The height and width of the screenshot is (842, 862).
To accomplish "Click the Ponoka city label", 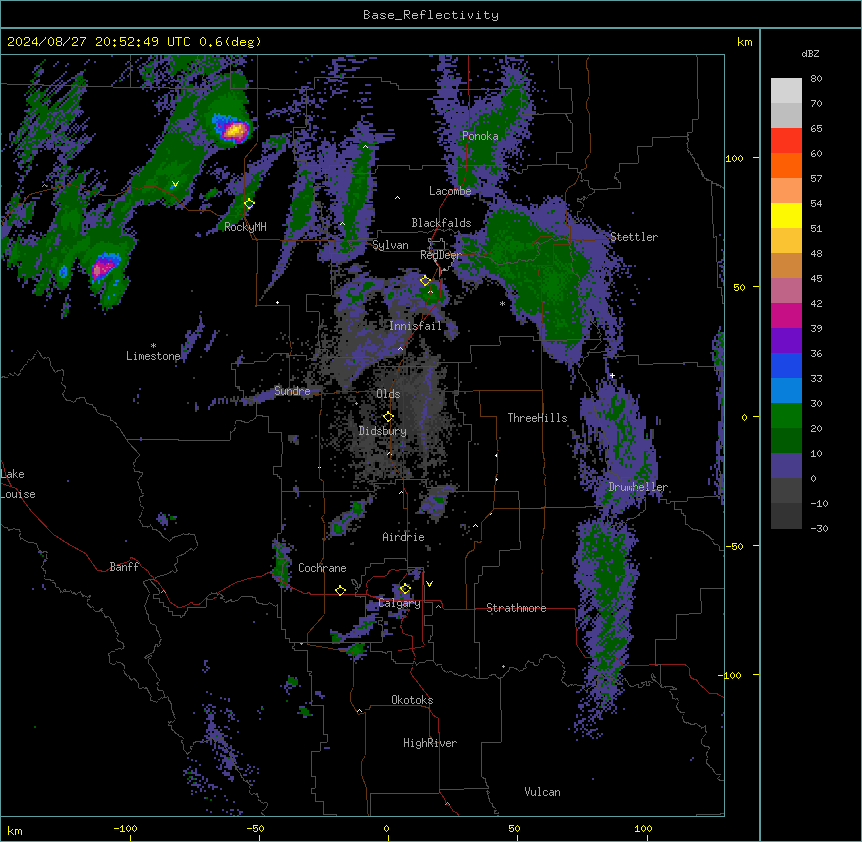I will (x=480, y=136).
